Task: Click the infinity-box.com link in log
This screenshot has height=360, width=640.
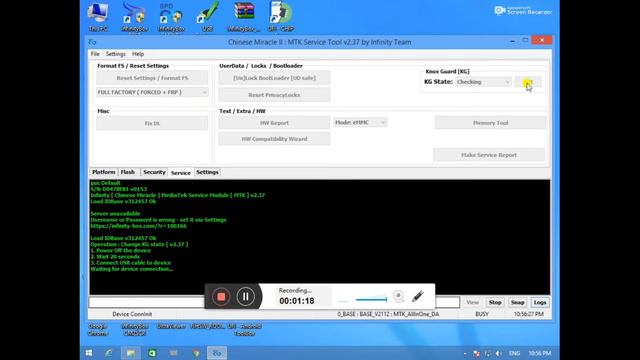Action: [138, 226]
